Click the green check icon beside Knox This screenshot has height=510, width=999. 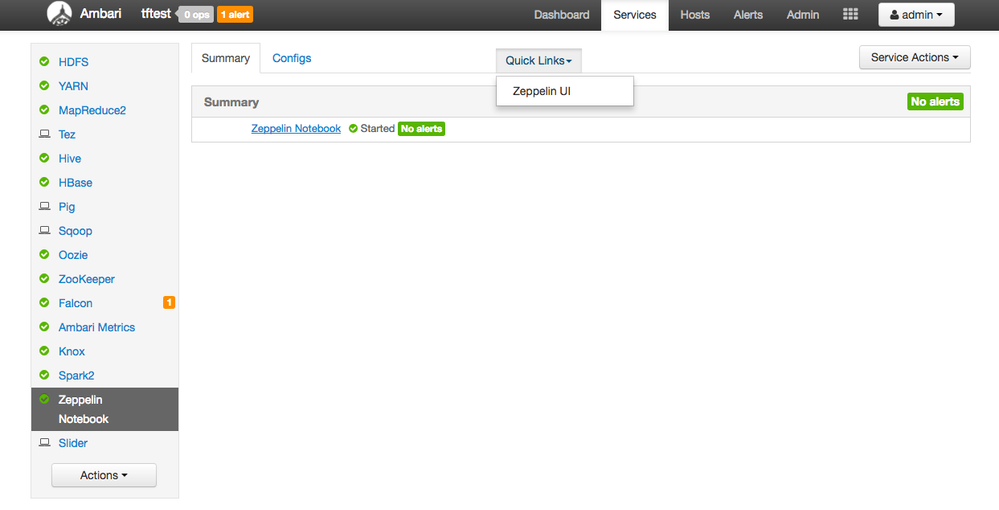44,351
